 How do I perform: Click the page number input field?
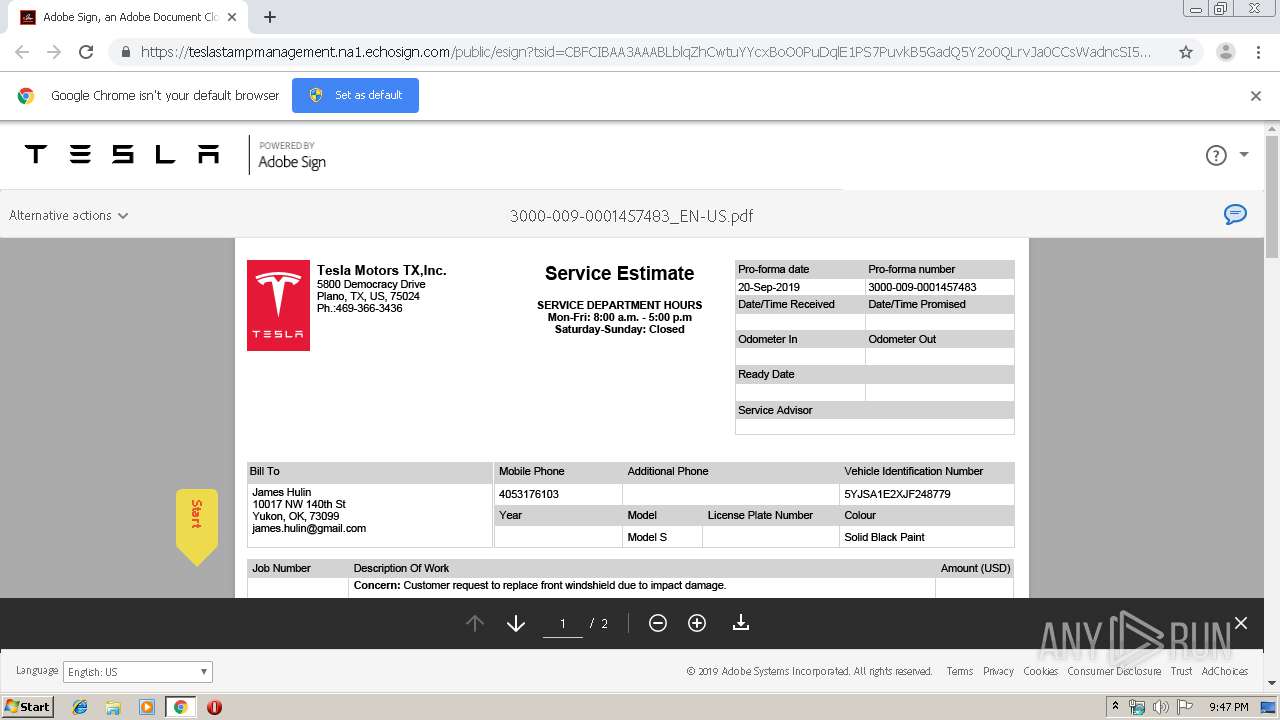(563, 623)
